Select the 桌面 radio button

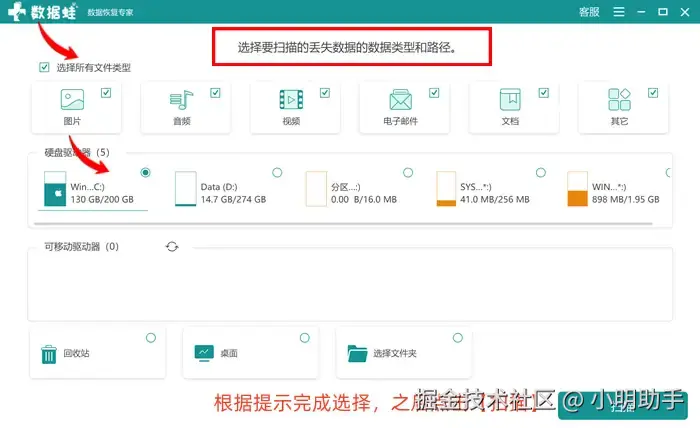[304, 338]
